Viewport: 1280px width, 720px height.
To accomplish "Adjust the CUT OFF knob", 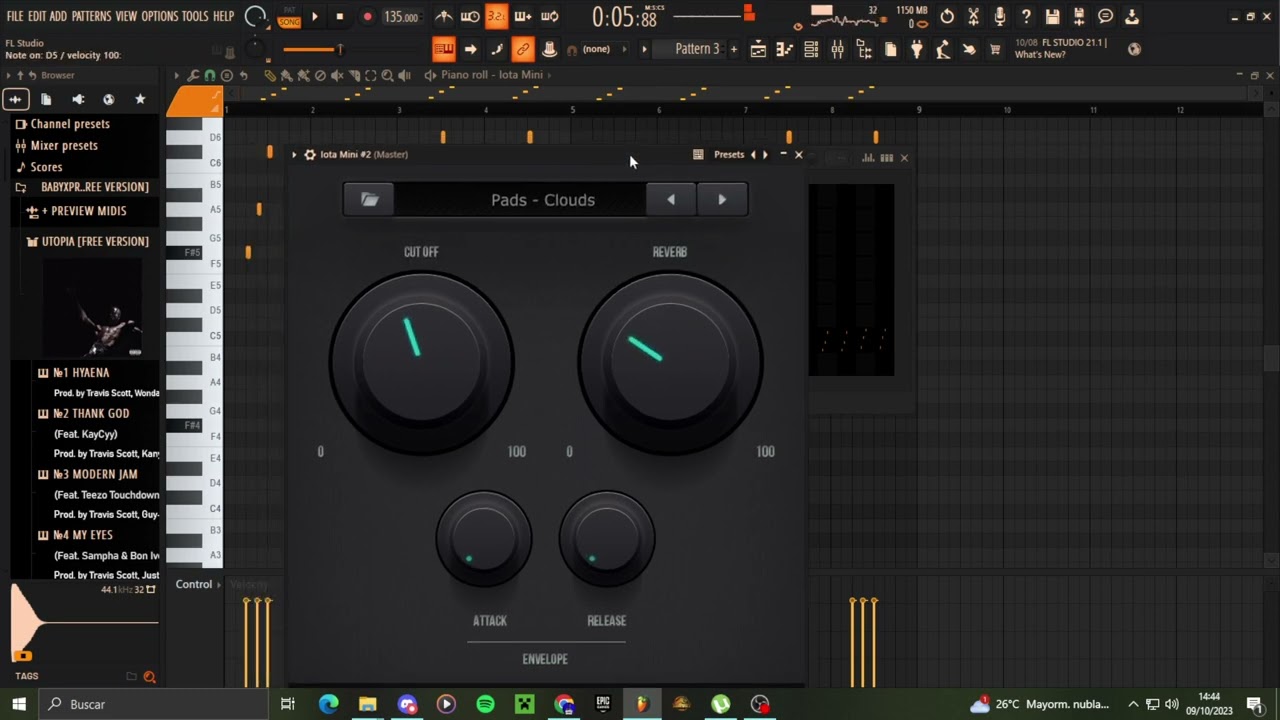I will (x=421, y=362).
